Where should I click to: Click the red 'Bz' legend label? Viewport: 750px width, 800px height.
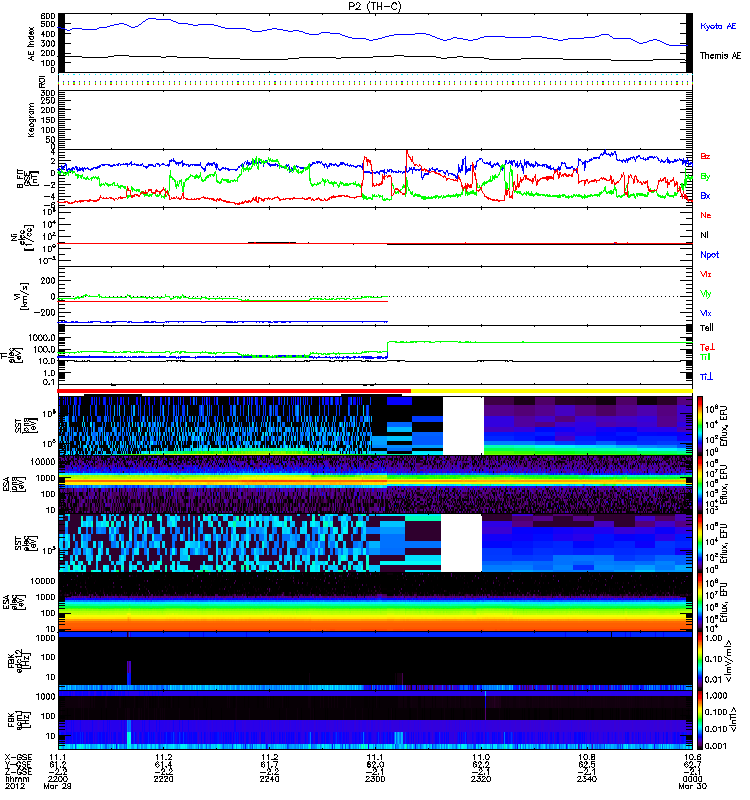point(705,156)
